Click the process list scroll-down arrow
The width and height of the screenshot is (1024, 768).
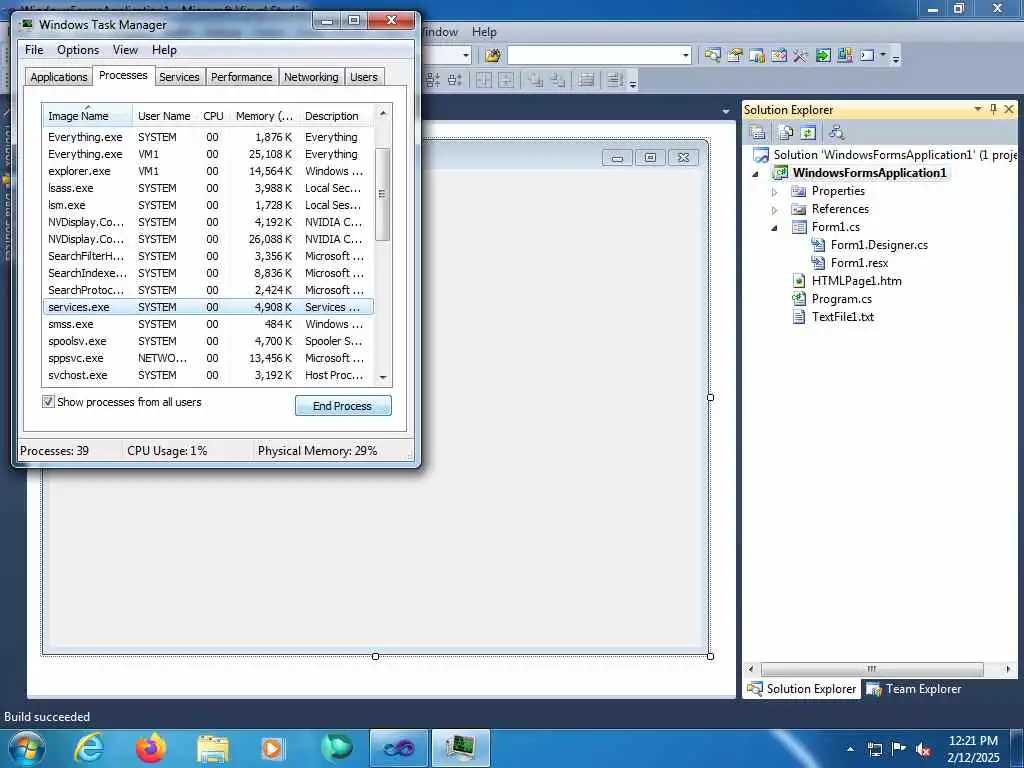tap(383, 377)
